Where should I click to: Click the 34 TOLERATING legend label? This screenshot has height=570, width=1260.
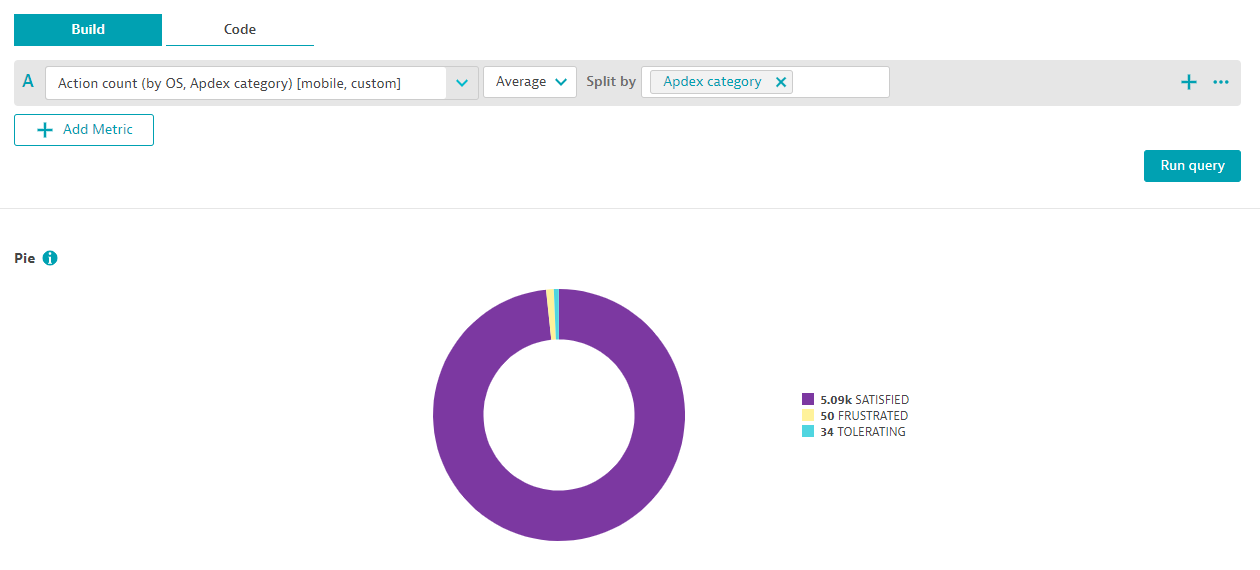(x=862, y=432)
